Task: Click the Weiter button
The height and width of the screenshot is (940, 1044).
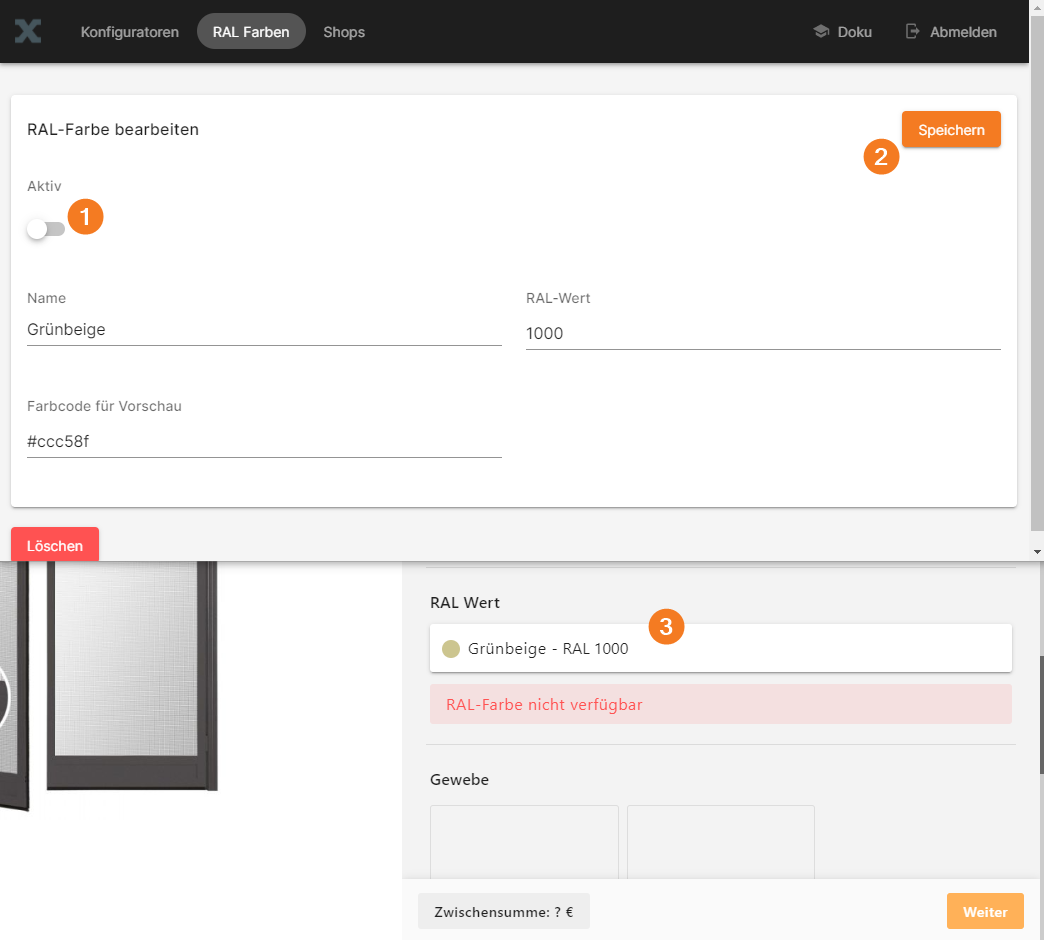Action: (x=985, y=912)
